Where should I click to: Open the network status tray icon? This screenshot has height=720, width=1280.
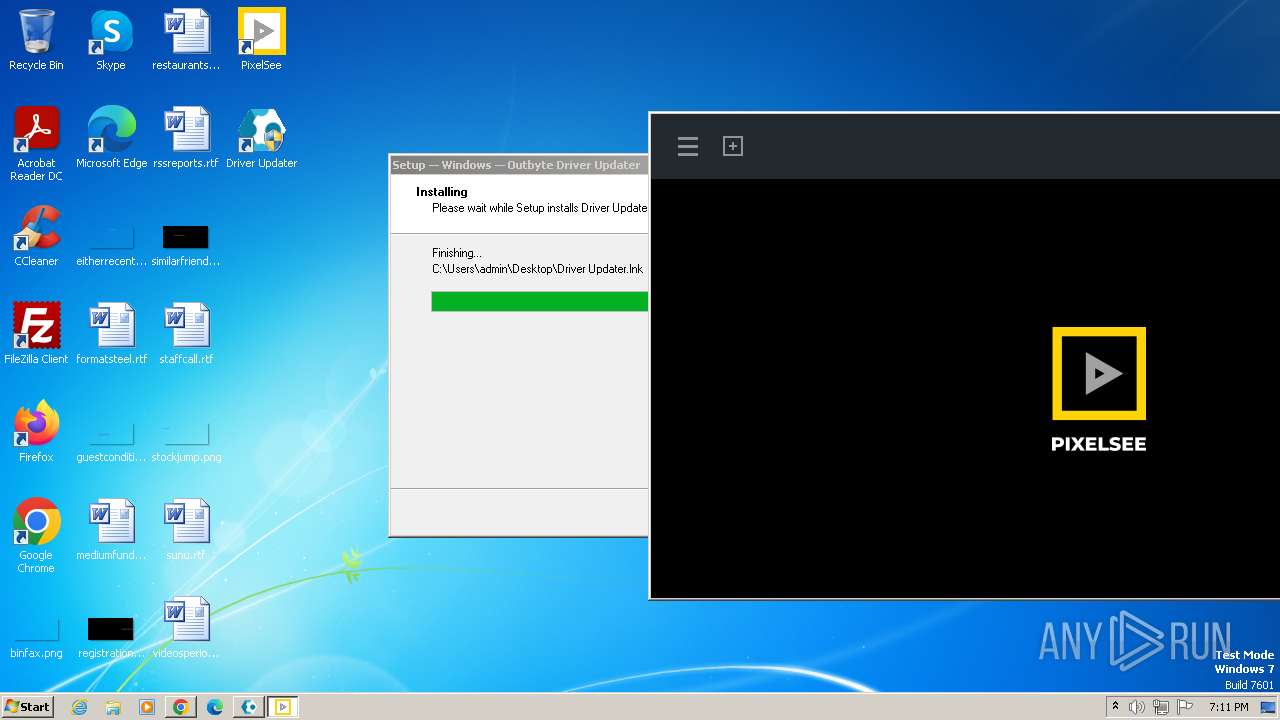tap(1161, 707)
